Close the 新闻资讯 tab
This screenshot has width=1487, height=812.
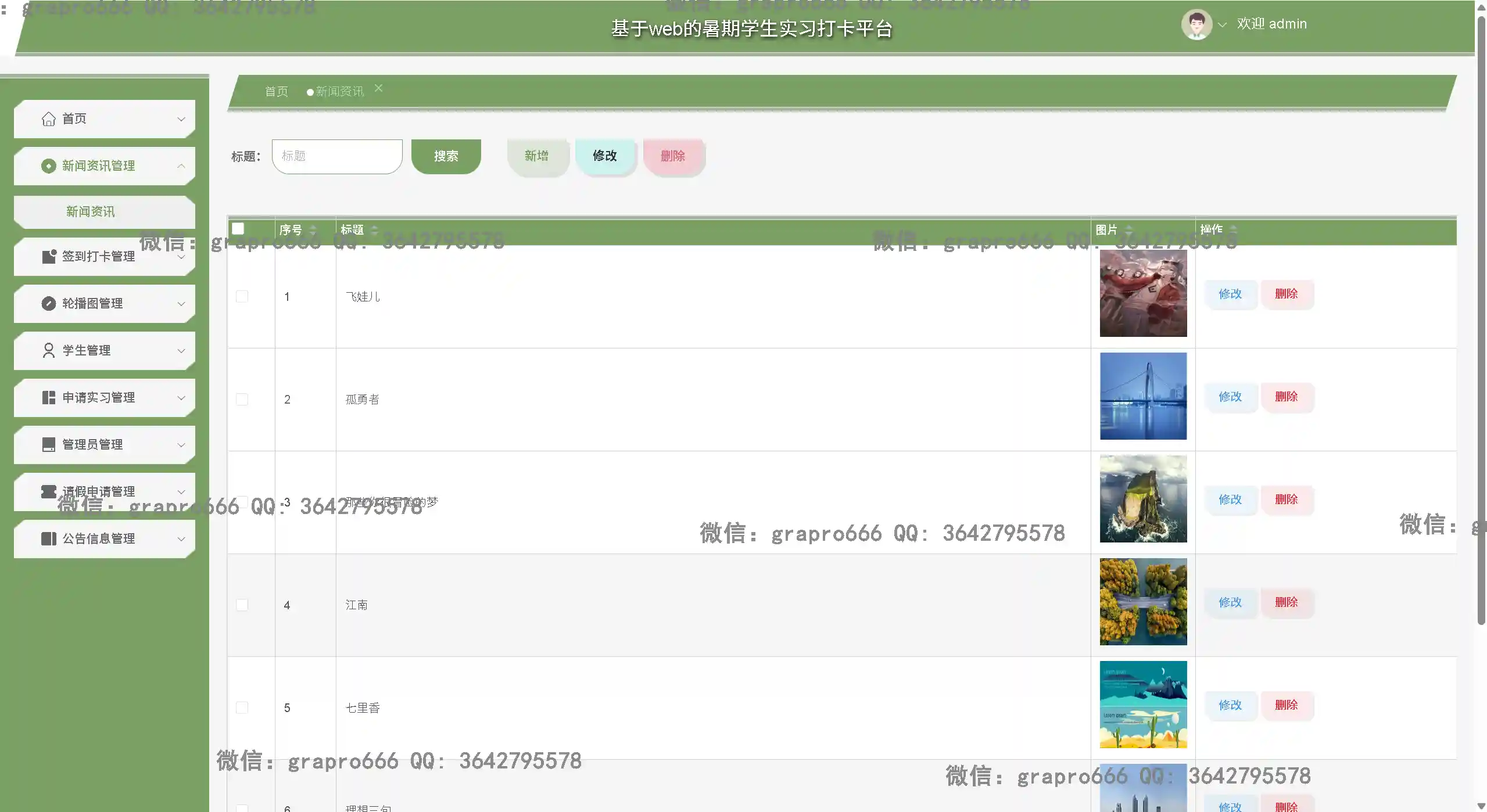tap(378, 88)
